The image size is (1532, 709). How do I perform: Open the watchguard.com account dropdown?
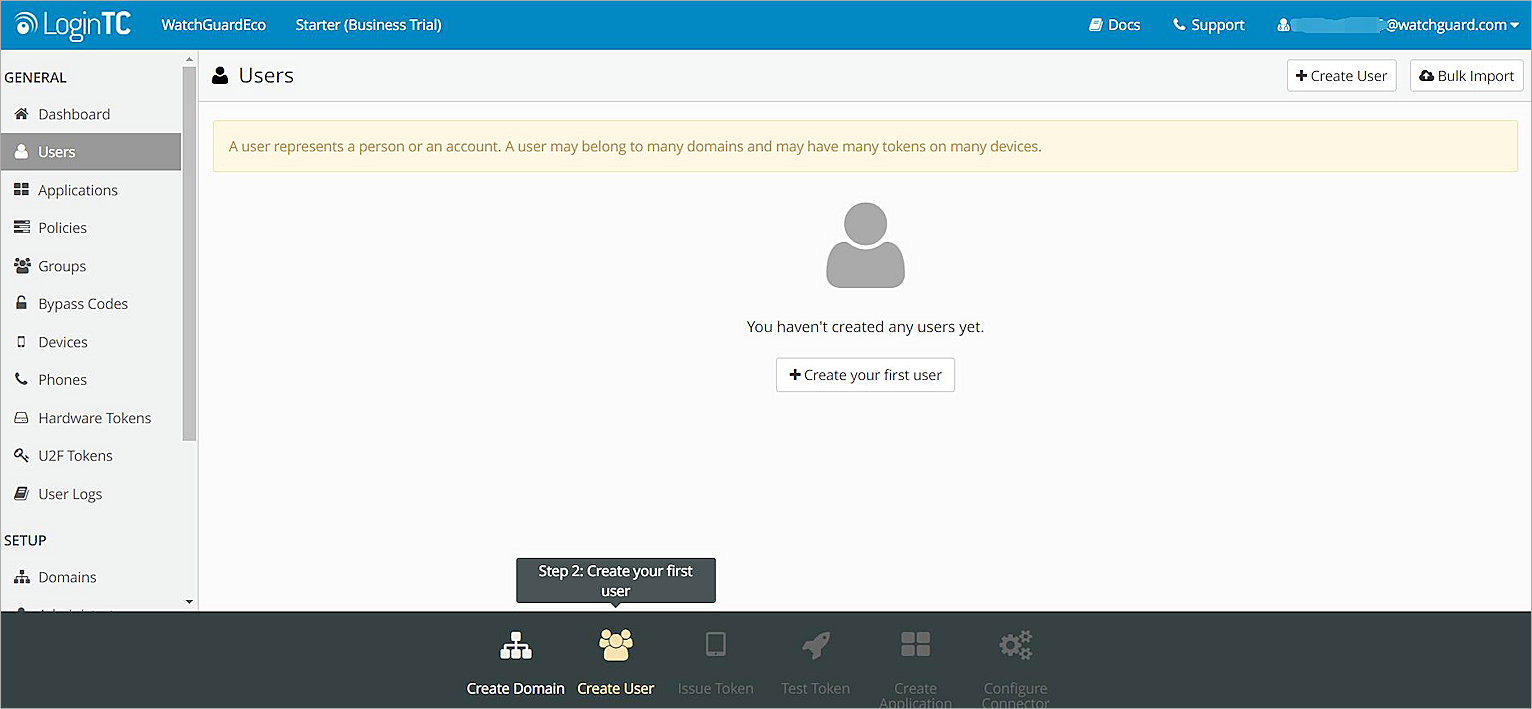click(x=1398, y=24)
